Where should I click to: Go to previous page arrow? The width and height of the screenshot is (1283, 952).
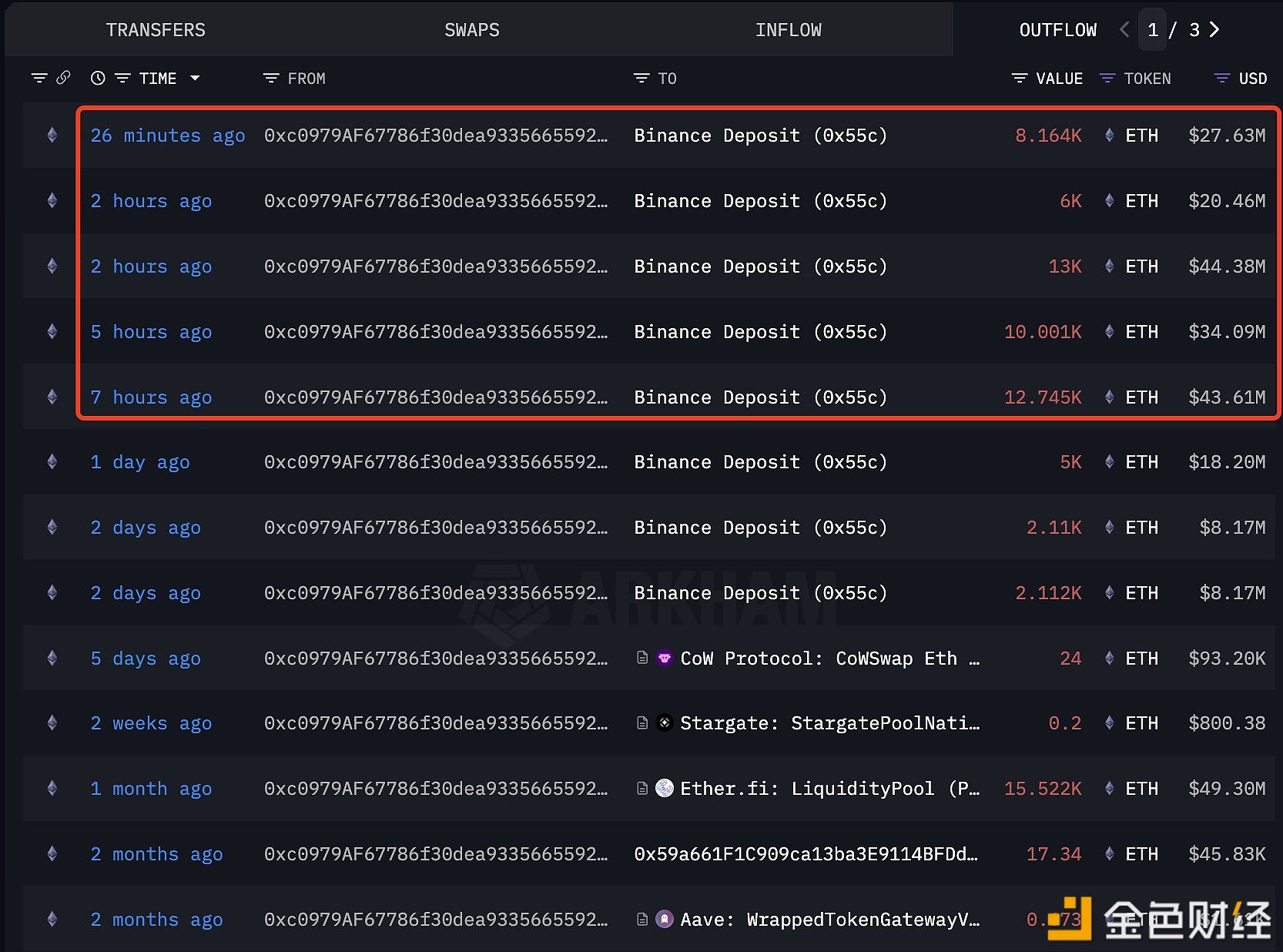point(1124,29)
